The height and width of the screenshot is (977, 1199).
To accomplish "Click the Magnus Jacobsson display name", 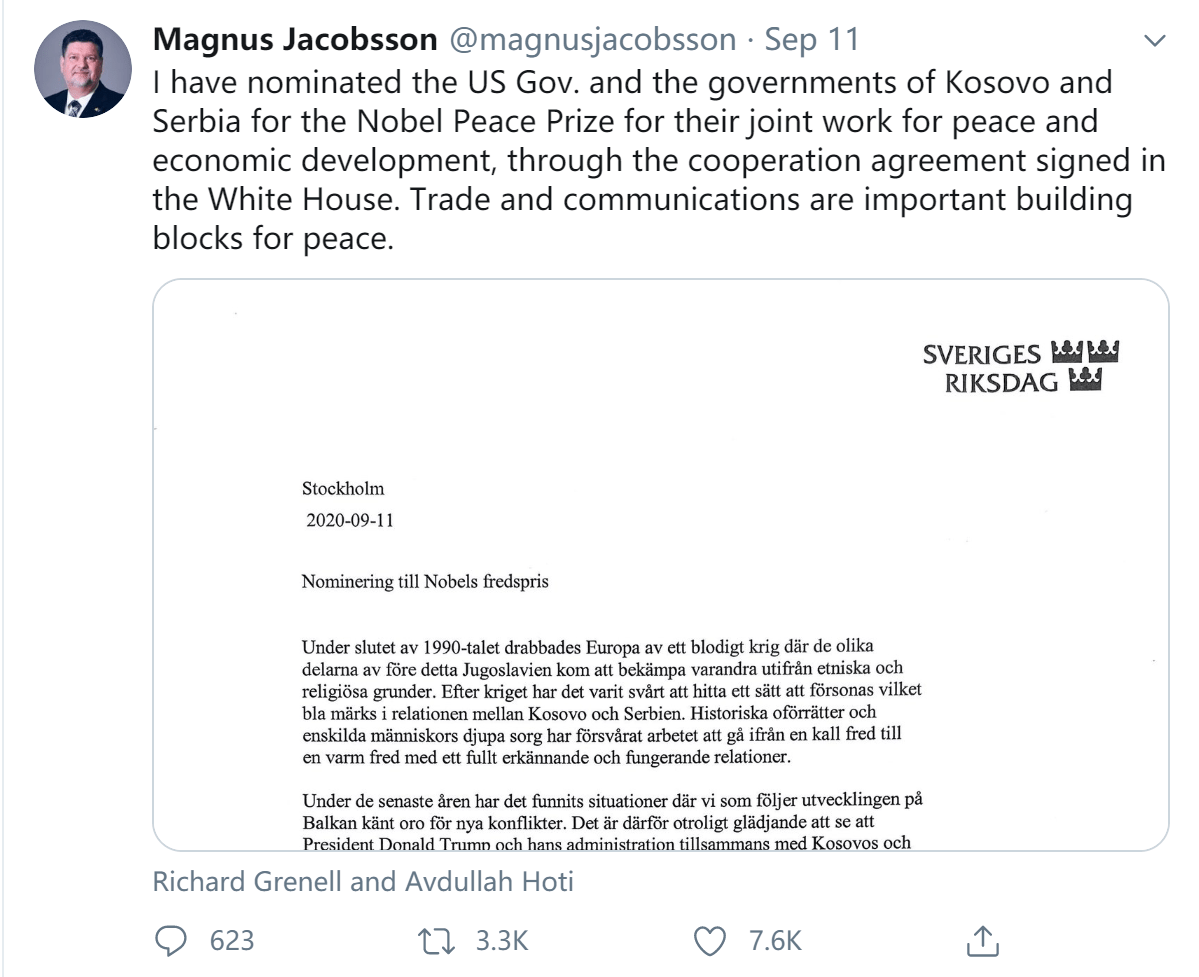I will [x=294, y=39].
